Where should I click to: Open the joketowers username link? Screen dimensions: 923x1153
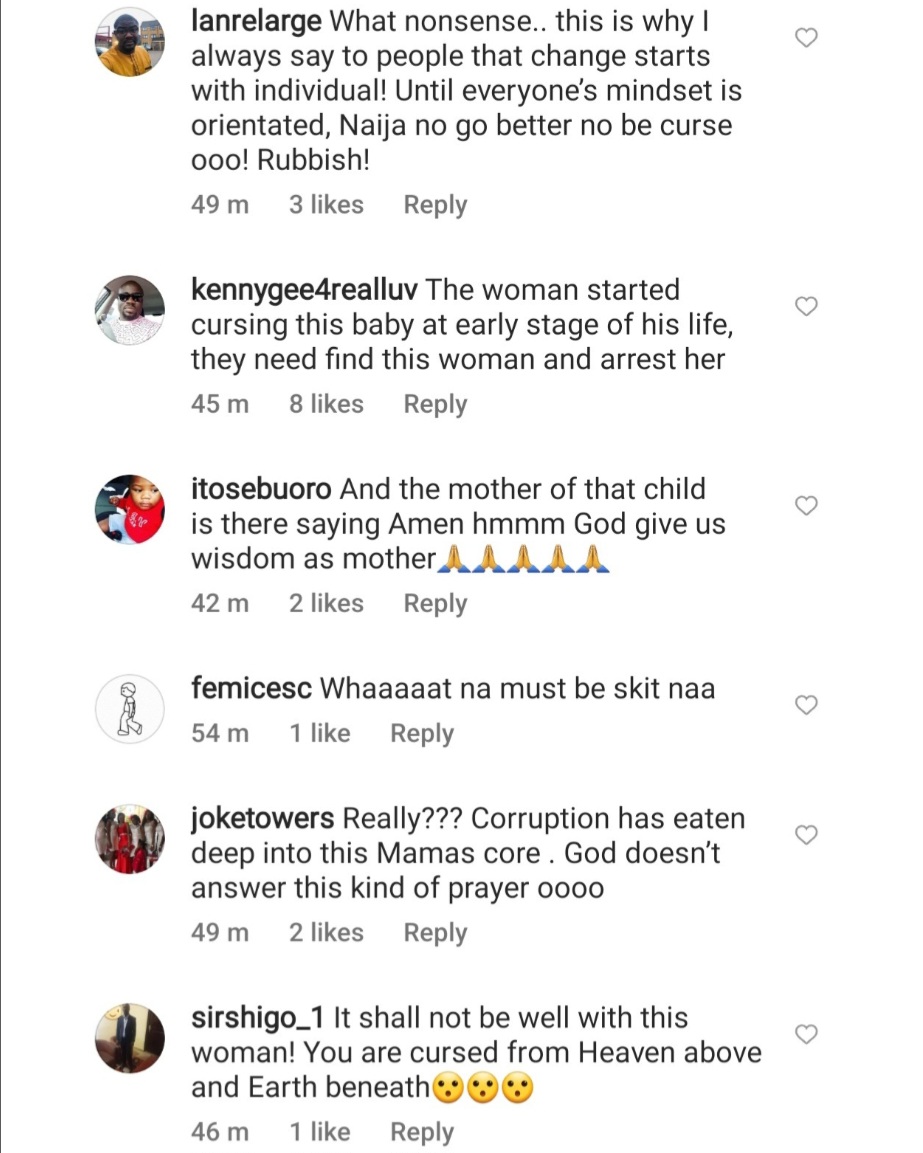(262, 819)
